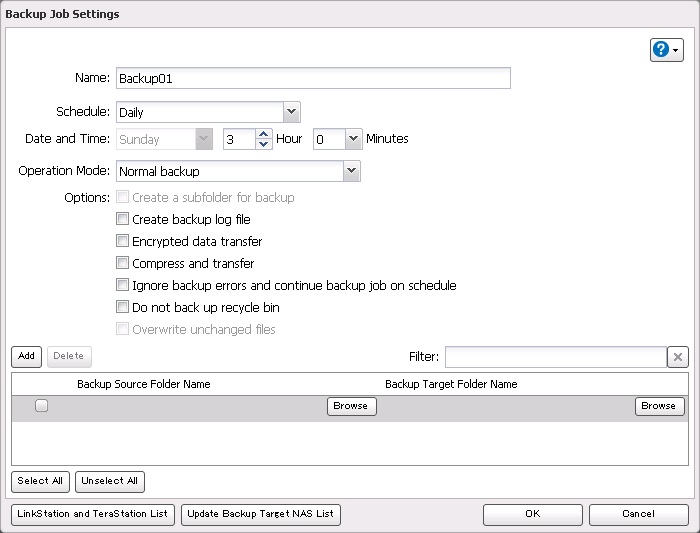Expand the Minutes dropdown
The width and height of the screenshot is (700, 533).
tap(353, 139)
